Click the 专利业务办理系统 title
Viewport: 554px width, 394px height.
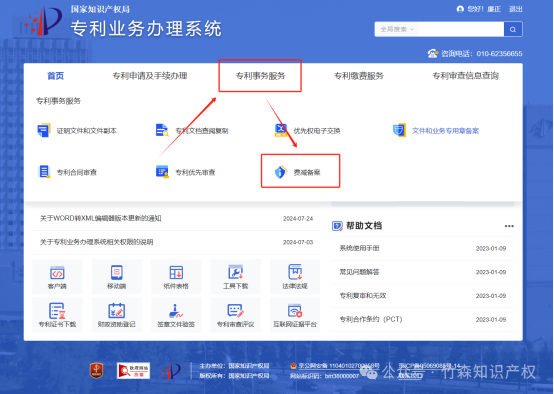pos(146,29)
